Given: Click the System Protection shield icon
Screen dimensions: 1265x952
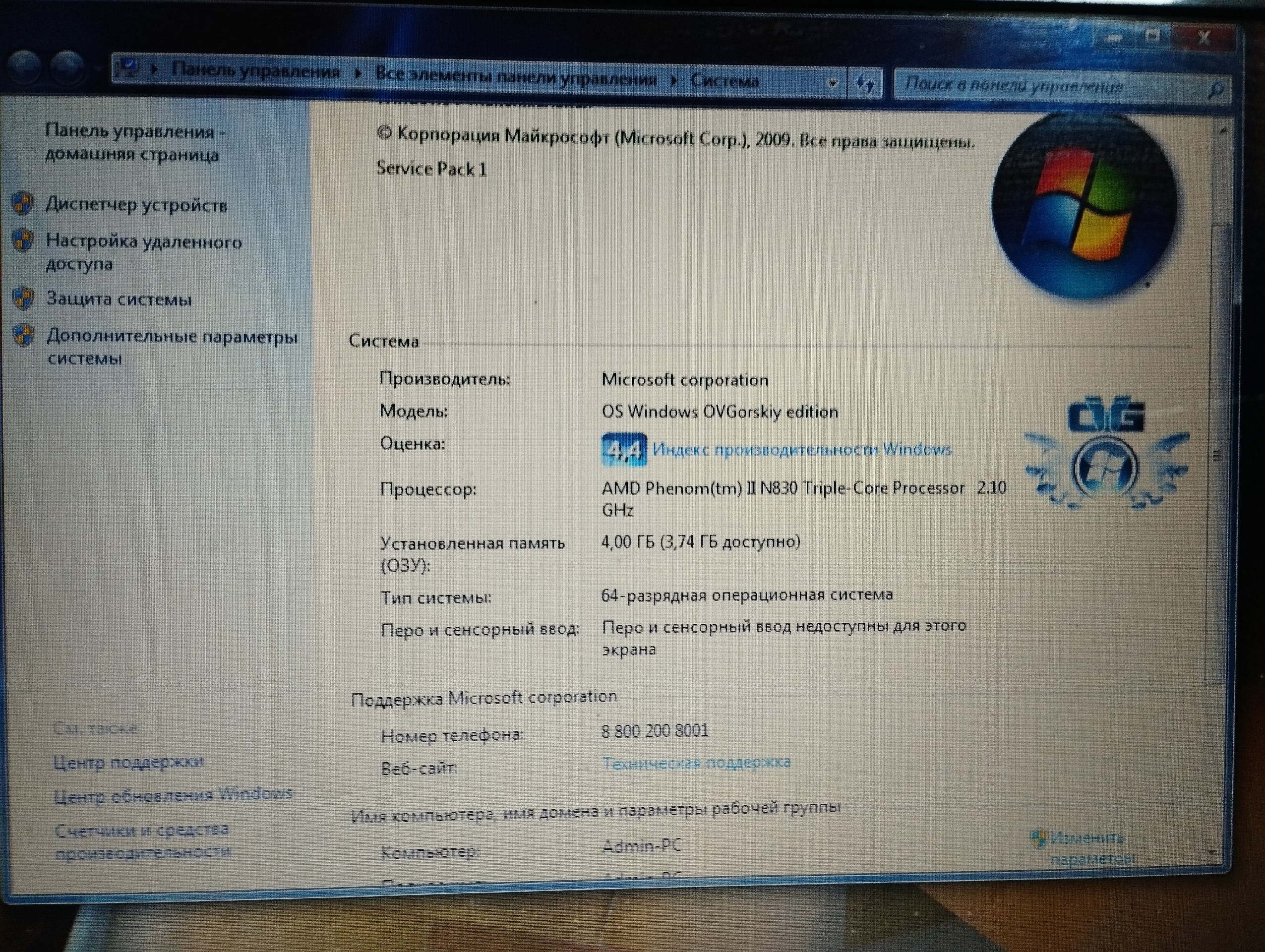Looking at the screenshot, I should (x=23, y=298).
